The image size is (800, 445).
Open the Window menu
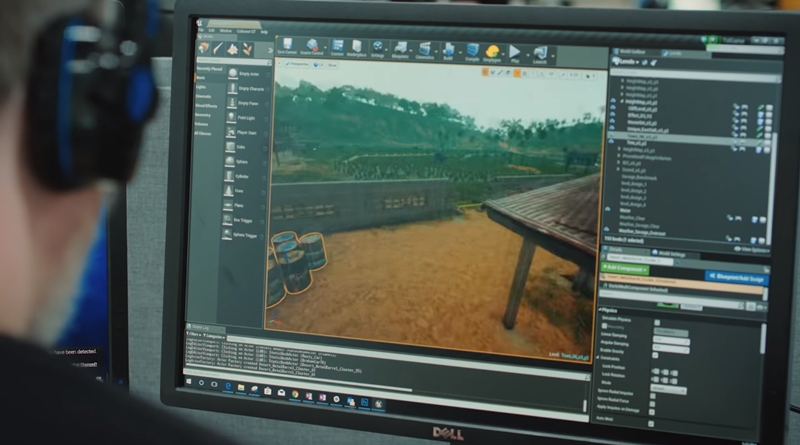point(226,31)
